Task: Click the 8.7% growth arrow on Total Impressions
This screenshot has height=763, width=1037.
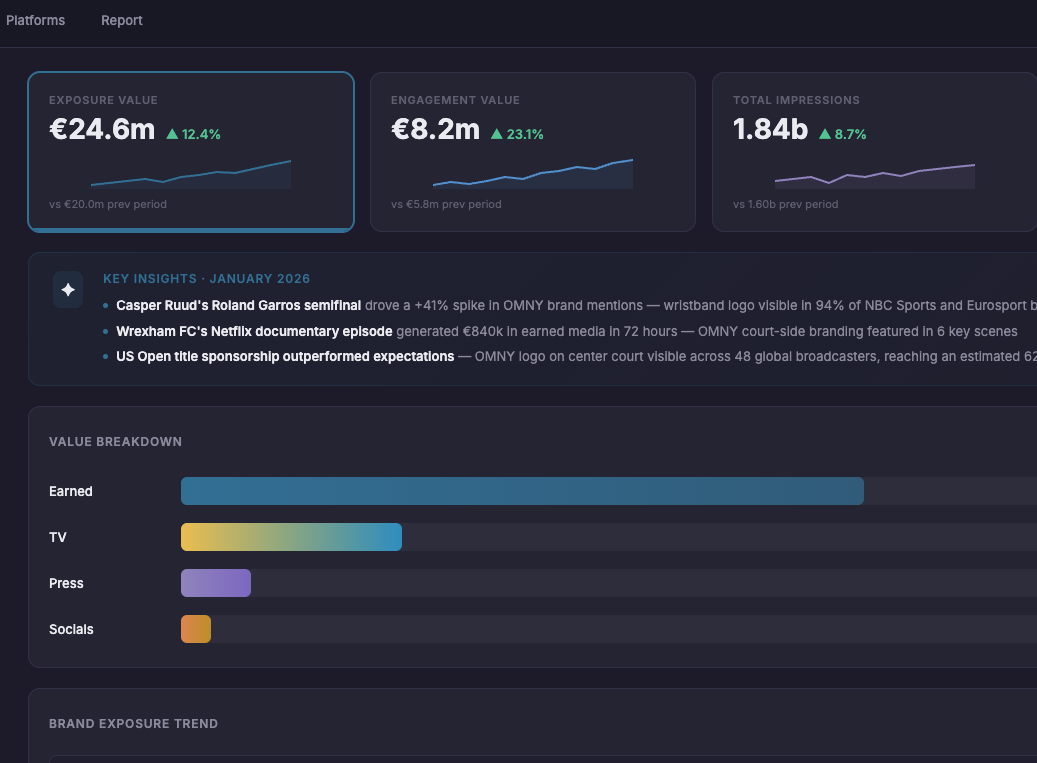Action: pyautogui.click(x=826, y=133)
